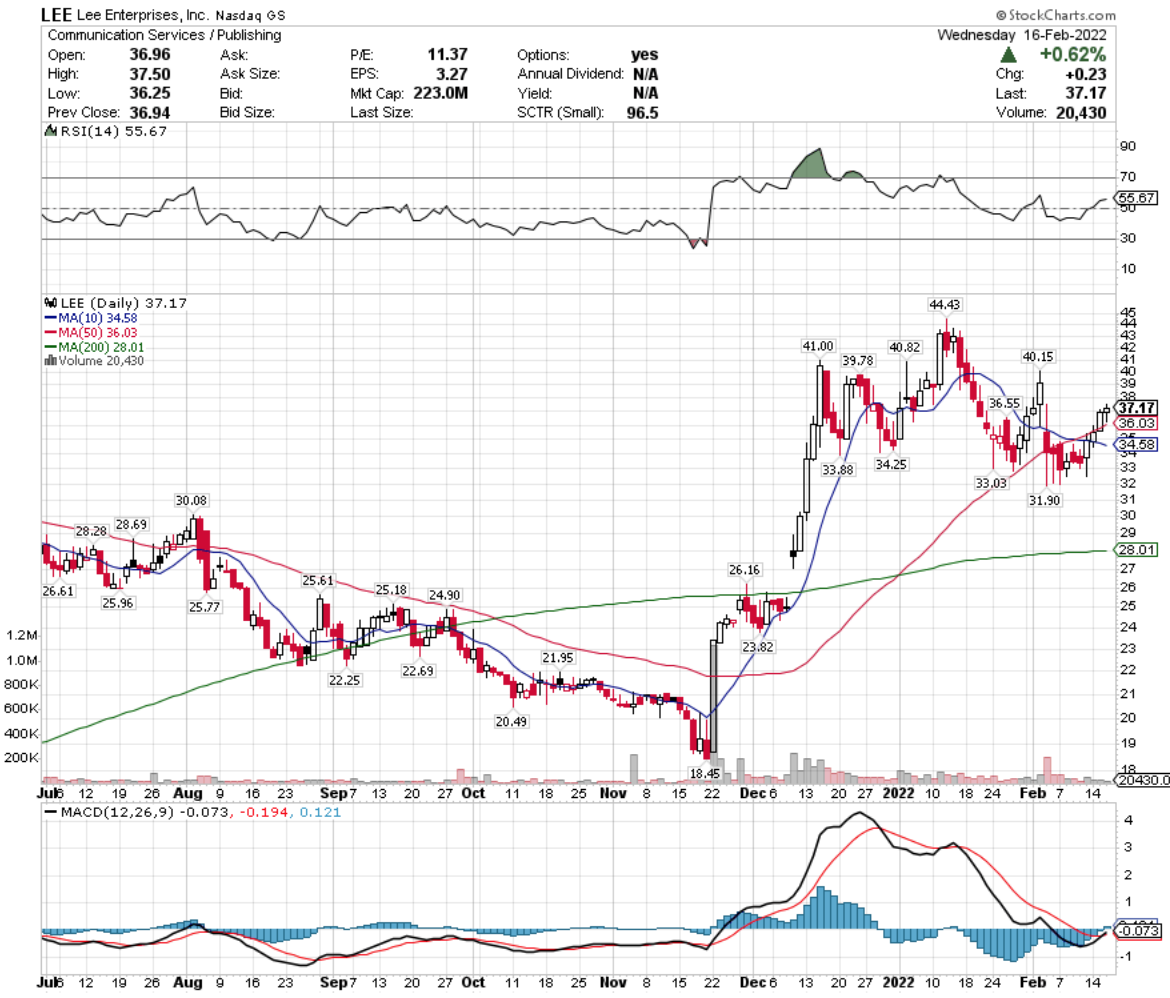
Task: Click the Prev Close value 36.94
Action: [x=150, y=113]
